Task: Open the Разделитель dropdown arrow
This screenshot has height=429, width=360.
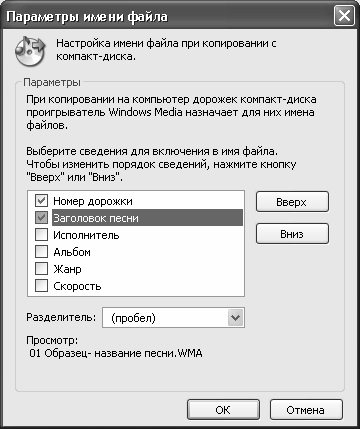Action: click(x=235, y=318)
